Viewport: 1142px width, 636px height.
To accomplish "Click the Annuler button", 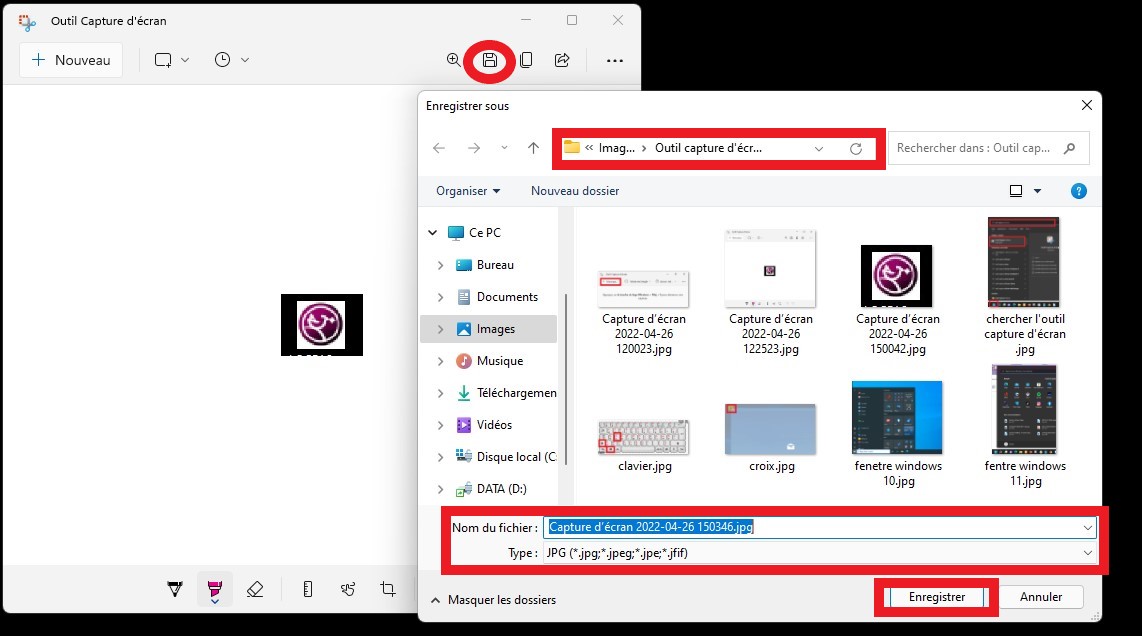I will click(x=1040, y=597).
